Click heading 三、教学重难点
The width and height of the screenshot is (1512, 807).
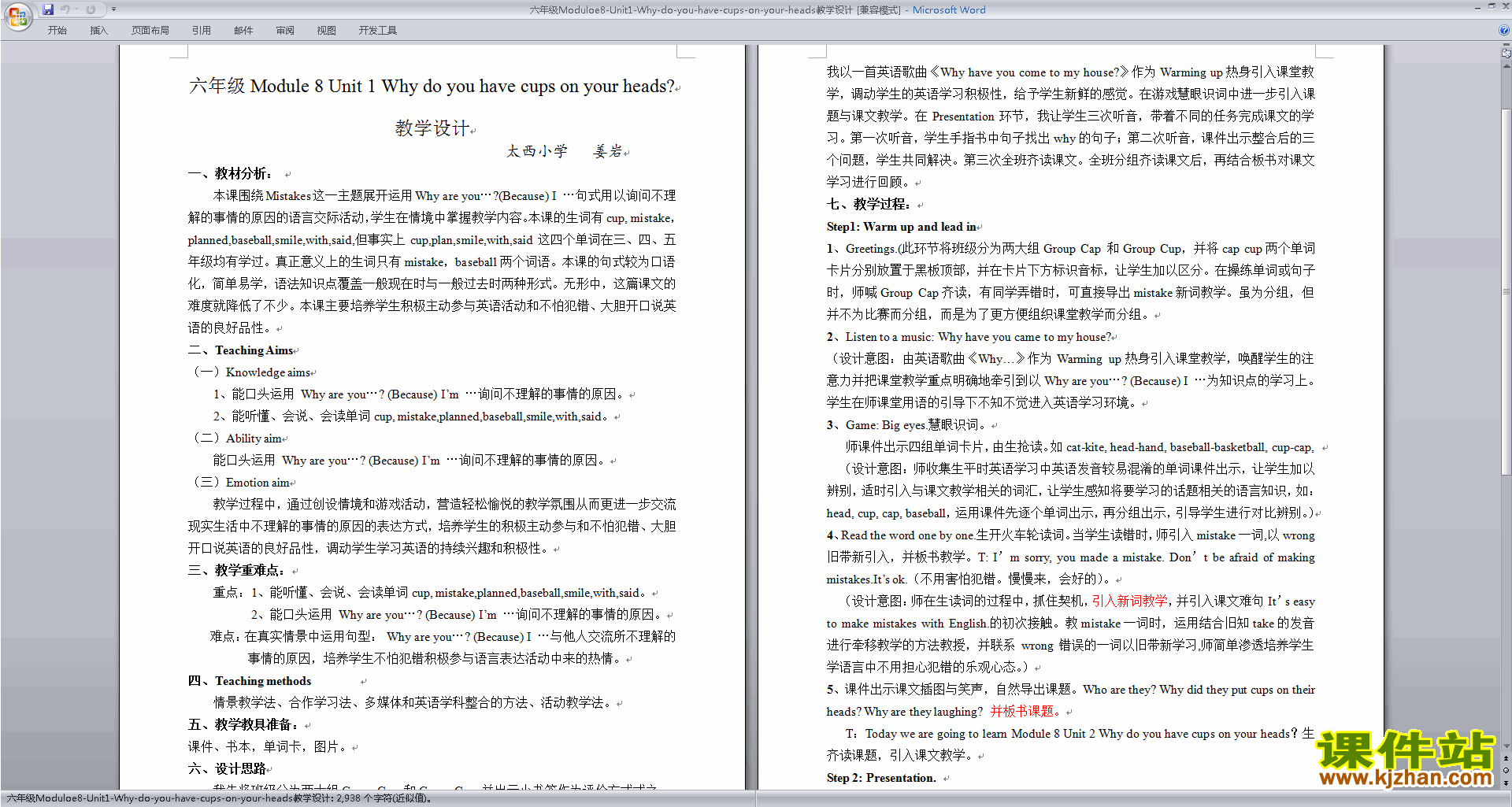click(x=236, y=571)
